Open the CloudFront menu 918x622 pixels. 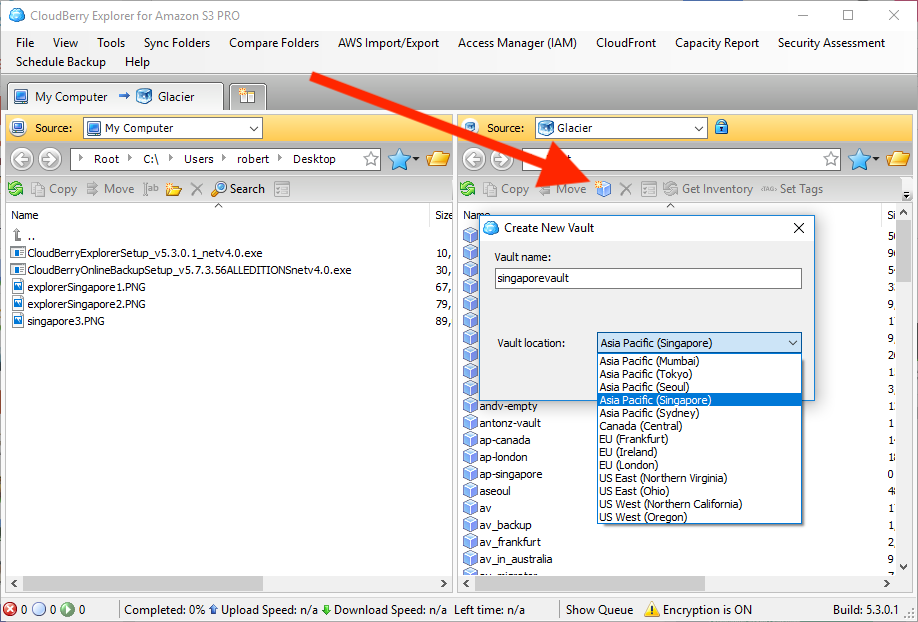point(626,43)
